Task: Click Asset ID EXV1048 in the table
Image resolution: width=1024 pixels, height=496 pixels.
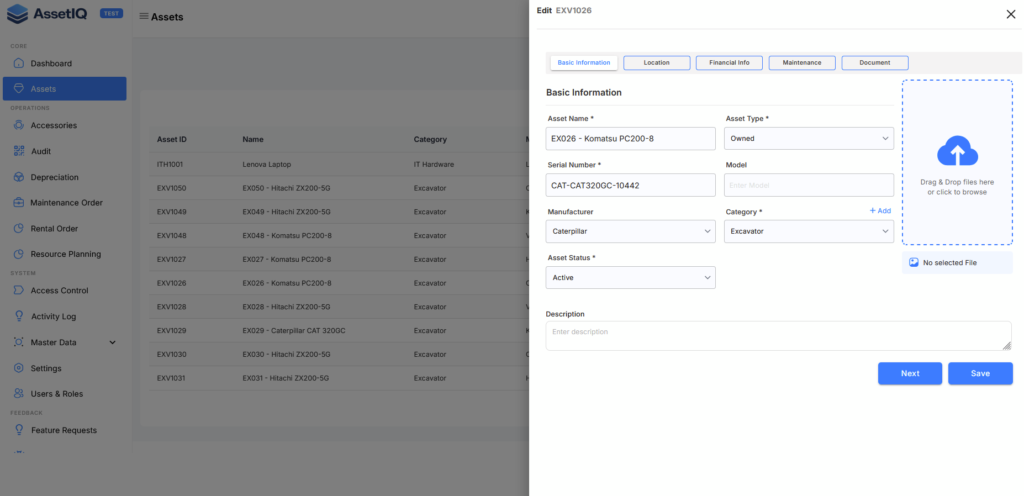Action: pyautogui.click(x=171, y=236)
